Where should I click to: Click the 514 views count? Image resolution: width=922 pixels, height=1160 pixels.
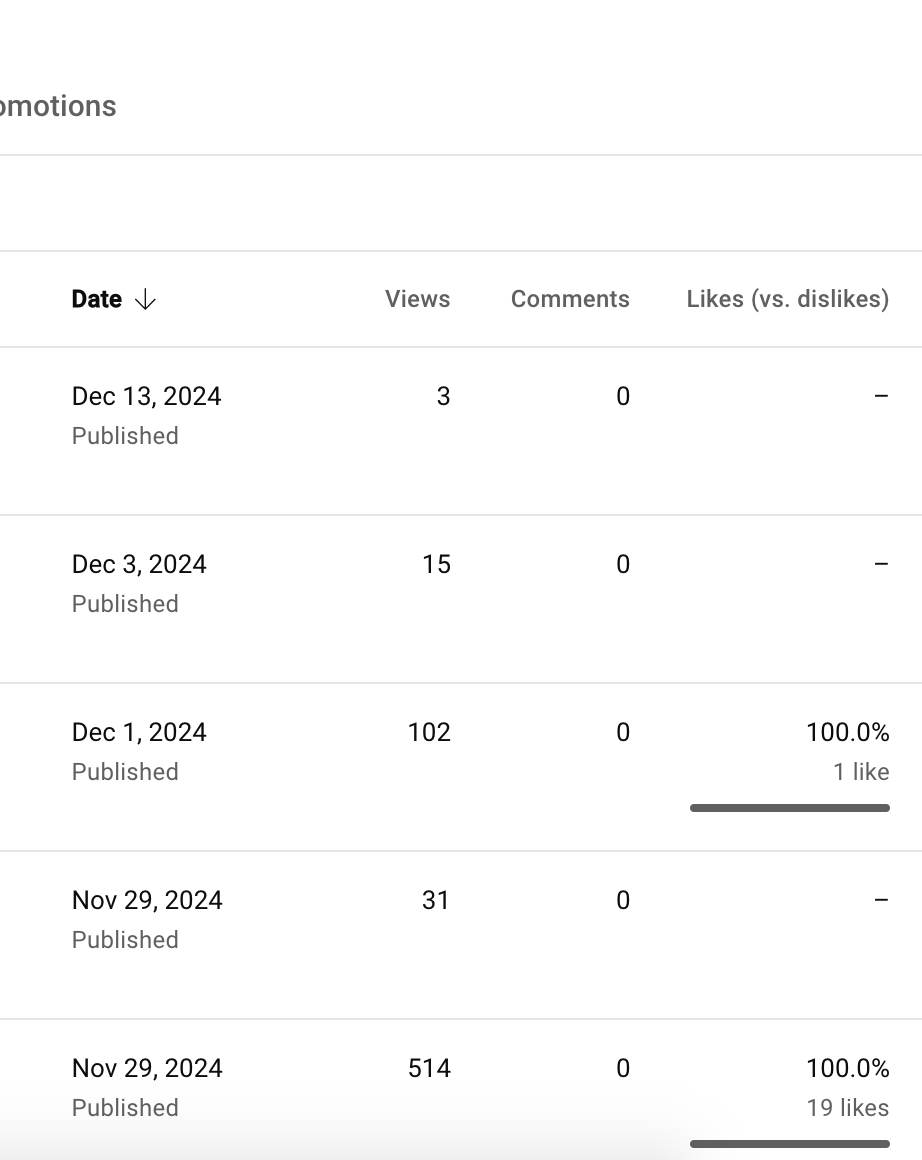(429, 1068)
